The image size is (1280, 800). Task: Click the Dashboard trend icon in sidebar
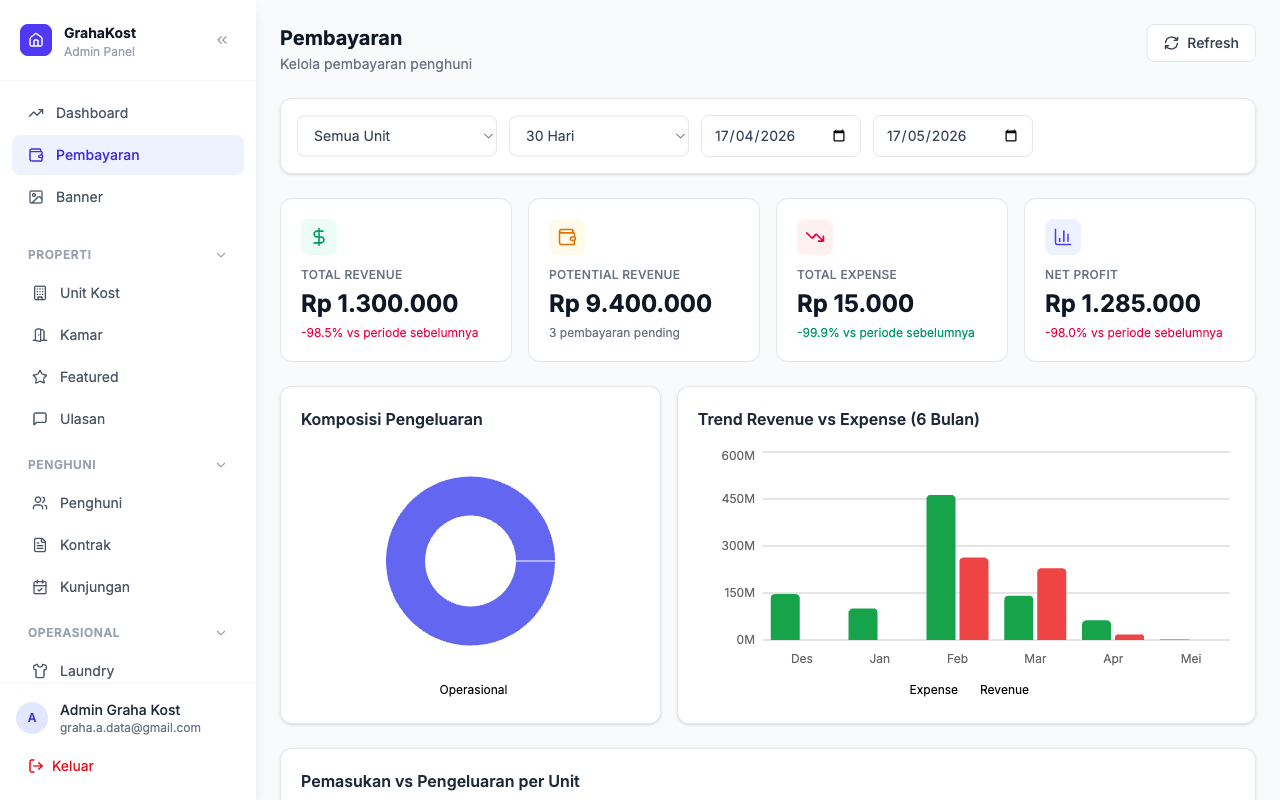36,113
